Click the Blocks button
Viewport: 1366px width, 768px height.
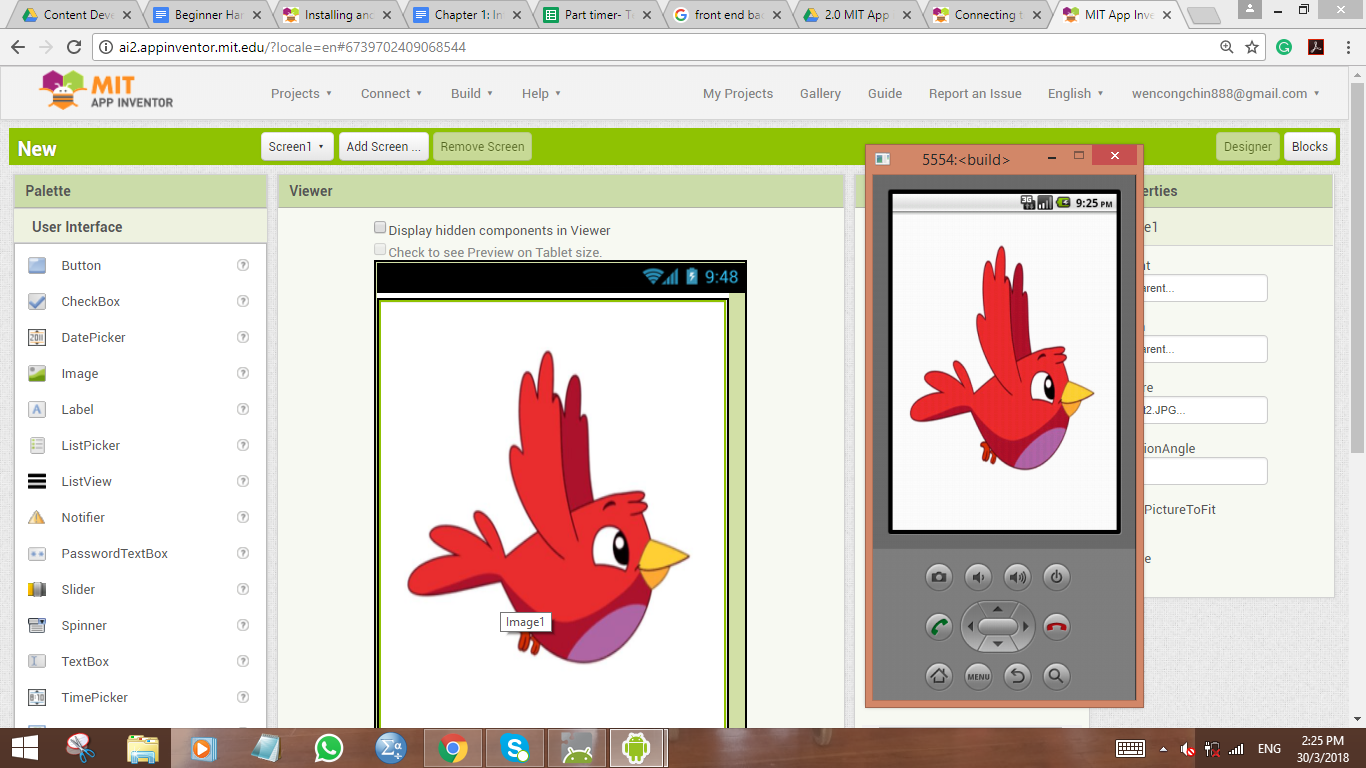point(1309,147)
